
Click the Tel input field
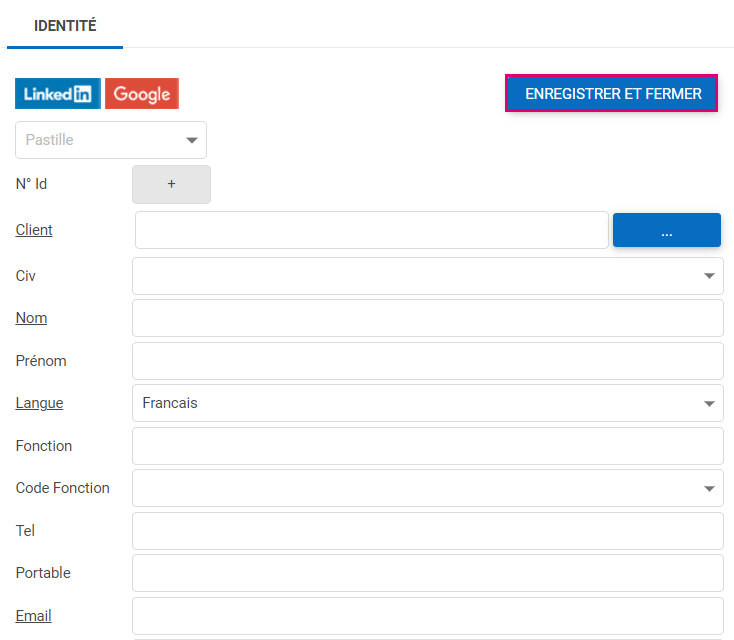(427, 531)
